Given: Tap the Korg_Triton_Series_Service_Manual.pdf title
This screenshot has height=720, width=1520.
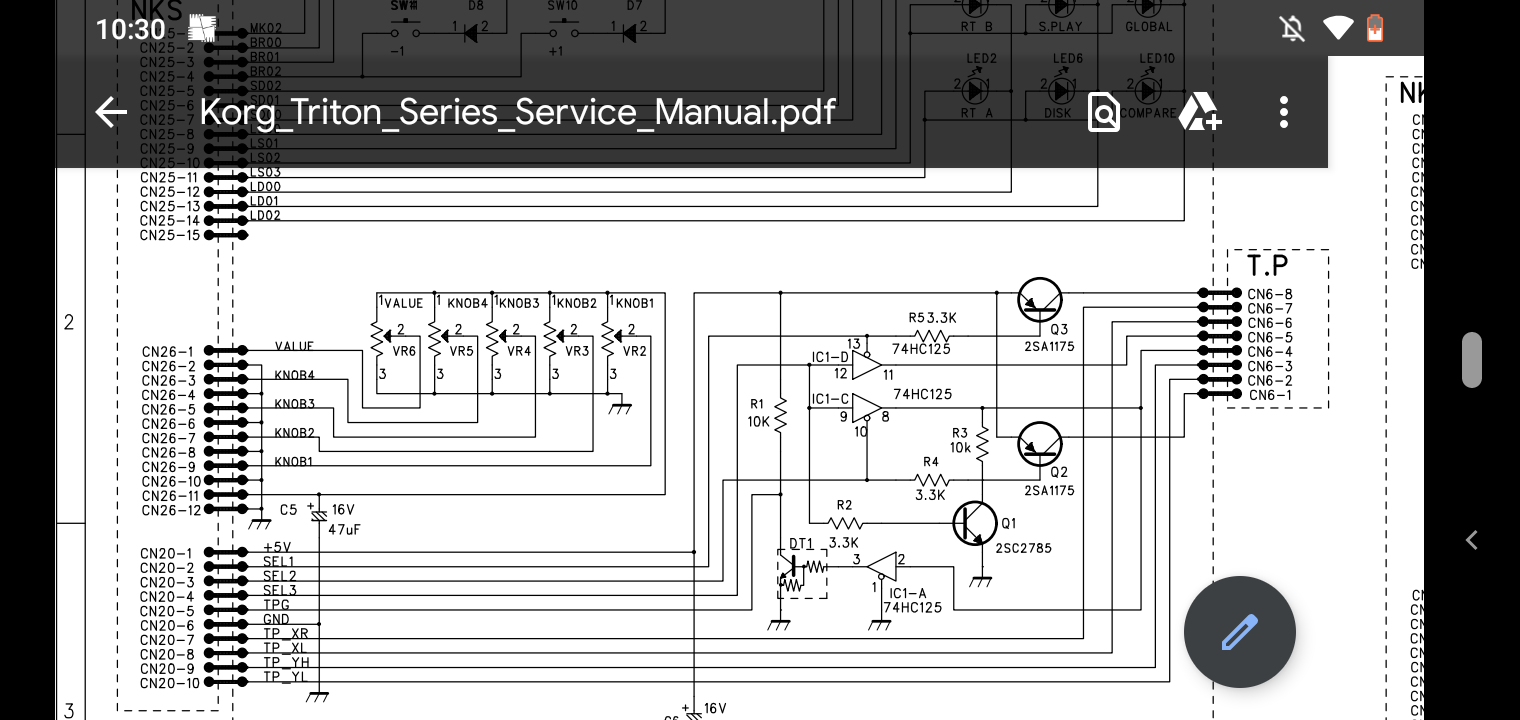Looking at the screenshot, I should (x=517, y=112).
